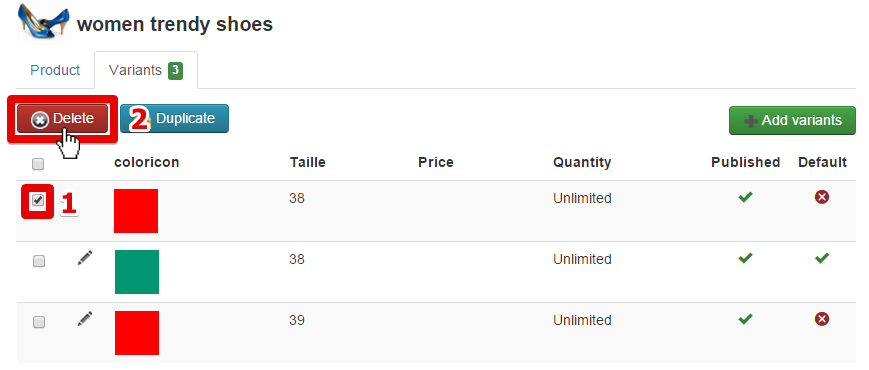Click the green color swatch

[x=137, y=272]
